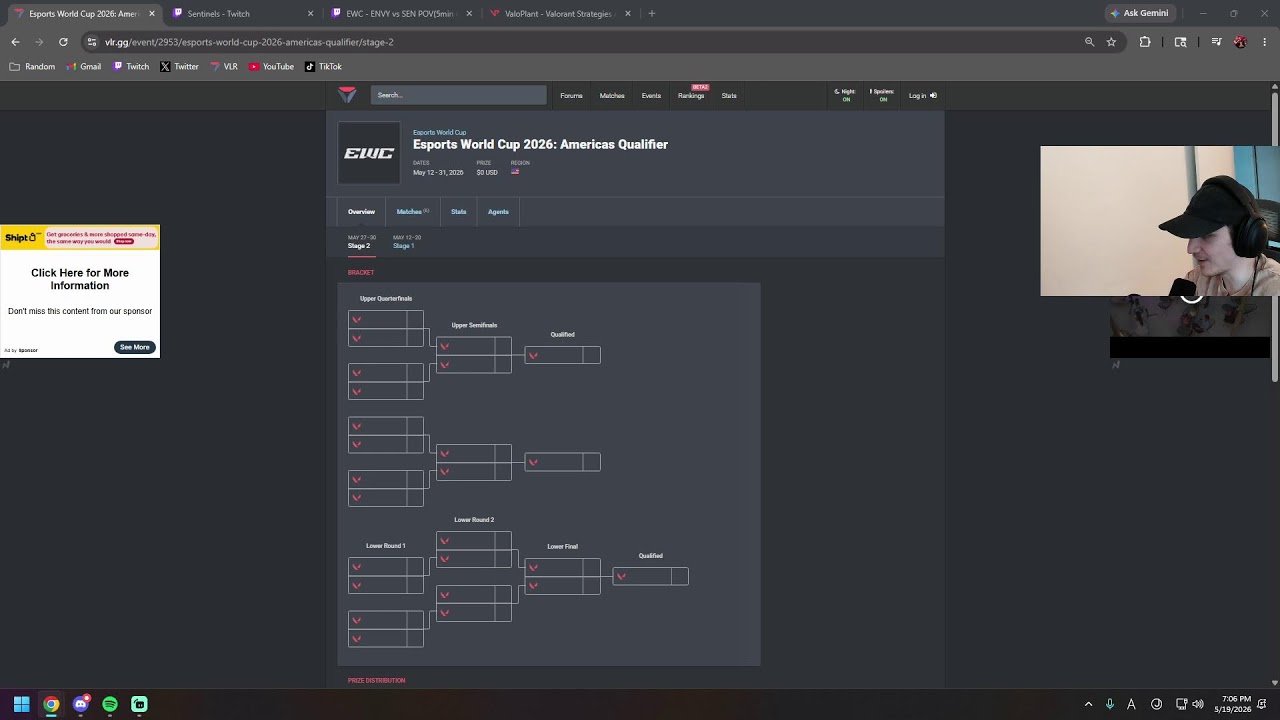Switch to Stage 1 sub-tab

click(406, 242)
